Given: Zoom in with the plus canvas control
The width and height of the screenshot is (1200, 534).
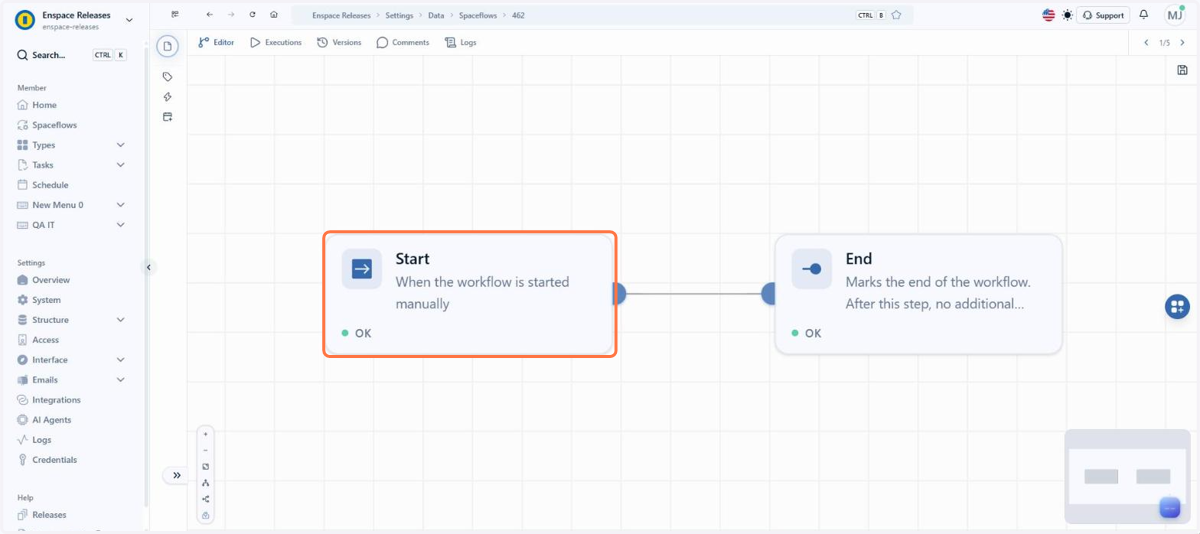Looking at the screenshot, I should 206,435.
